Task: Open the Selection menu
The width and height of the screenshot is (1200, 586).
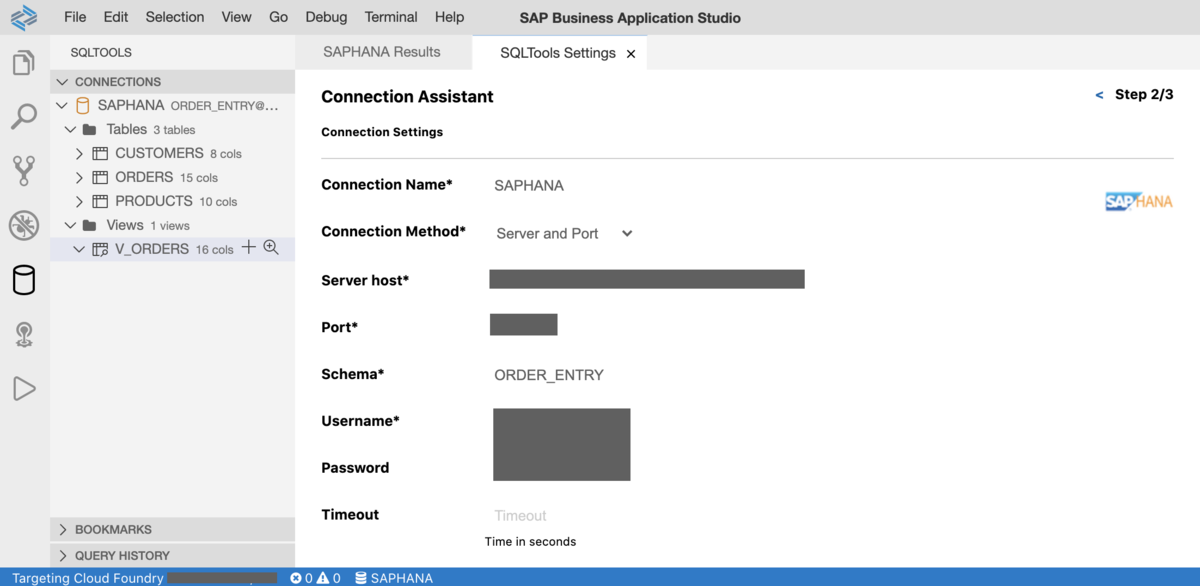Action: tap(175, 17)
